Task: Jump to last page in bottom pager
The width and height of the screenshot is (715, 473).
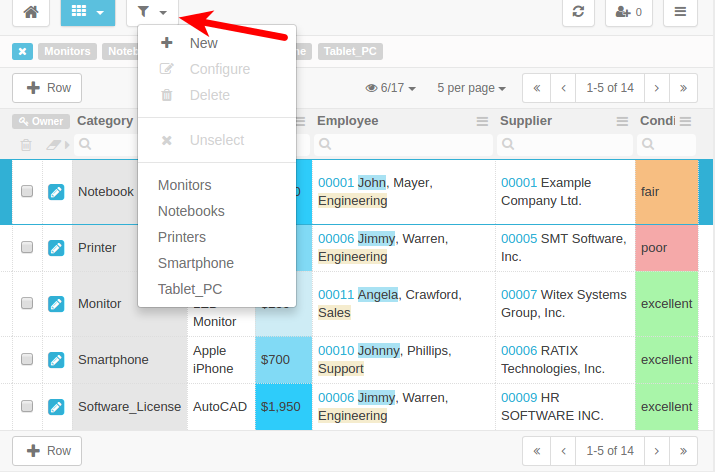Action: [683, 451]
